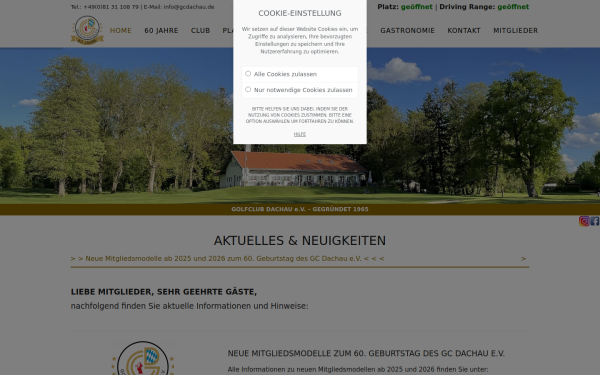Screen dimensions: 600x375
Task: Open the Facebook page icon
Action: [x=595, y=221]
